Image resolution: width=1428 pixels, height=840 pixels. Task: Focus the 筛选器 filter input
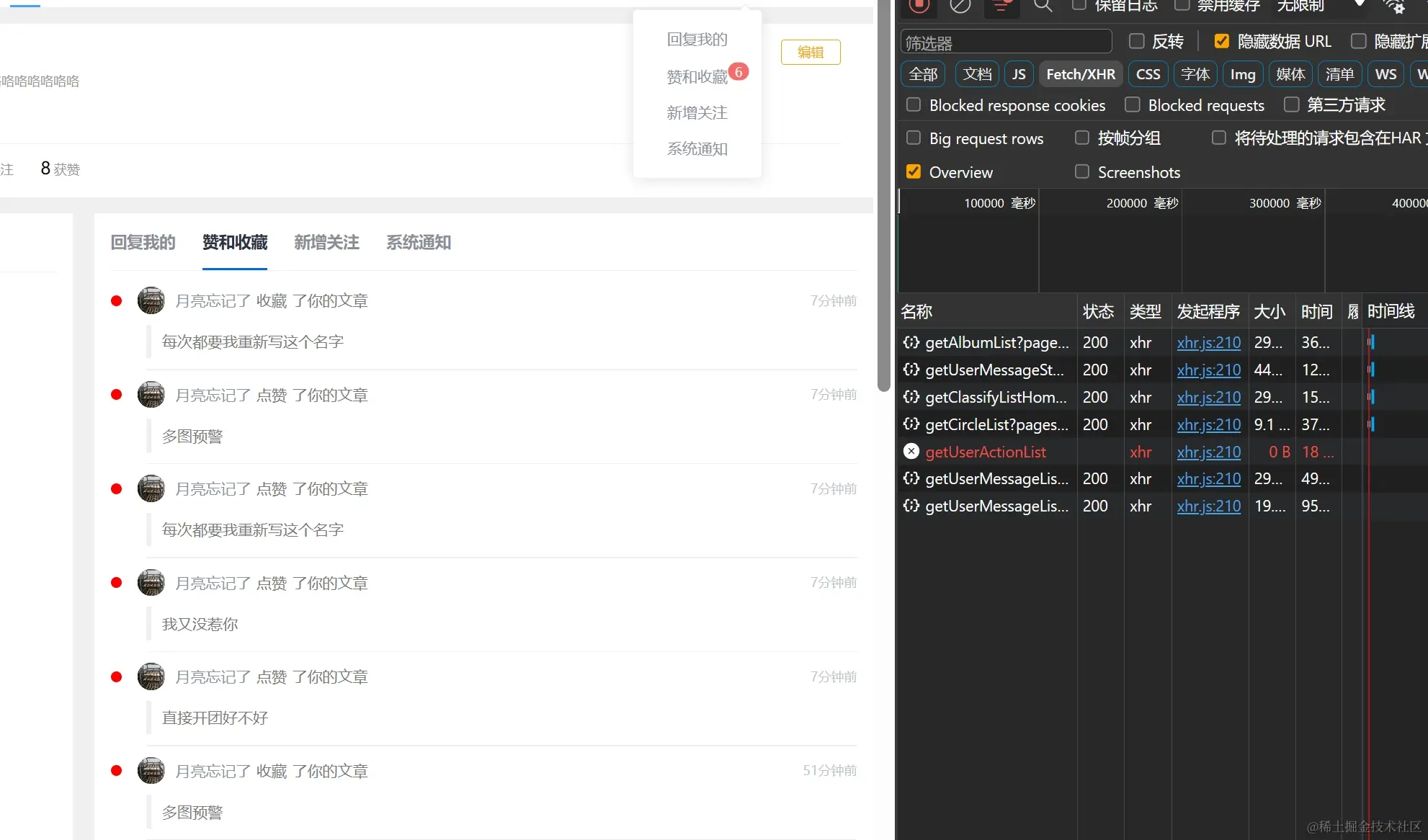(1006, 43)
